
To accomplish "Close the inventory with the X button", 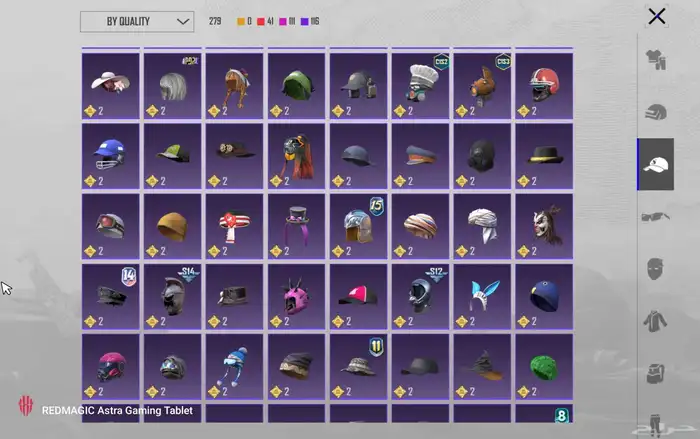I will 657,17.
